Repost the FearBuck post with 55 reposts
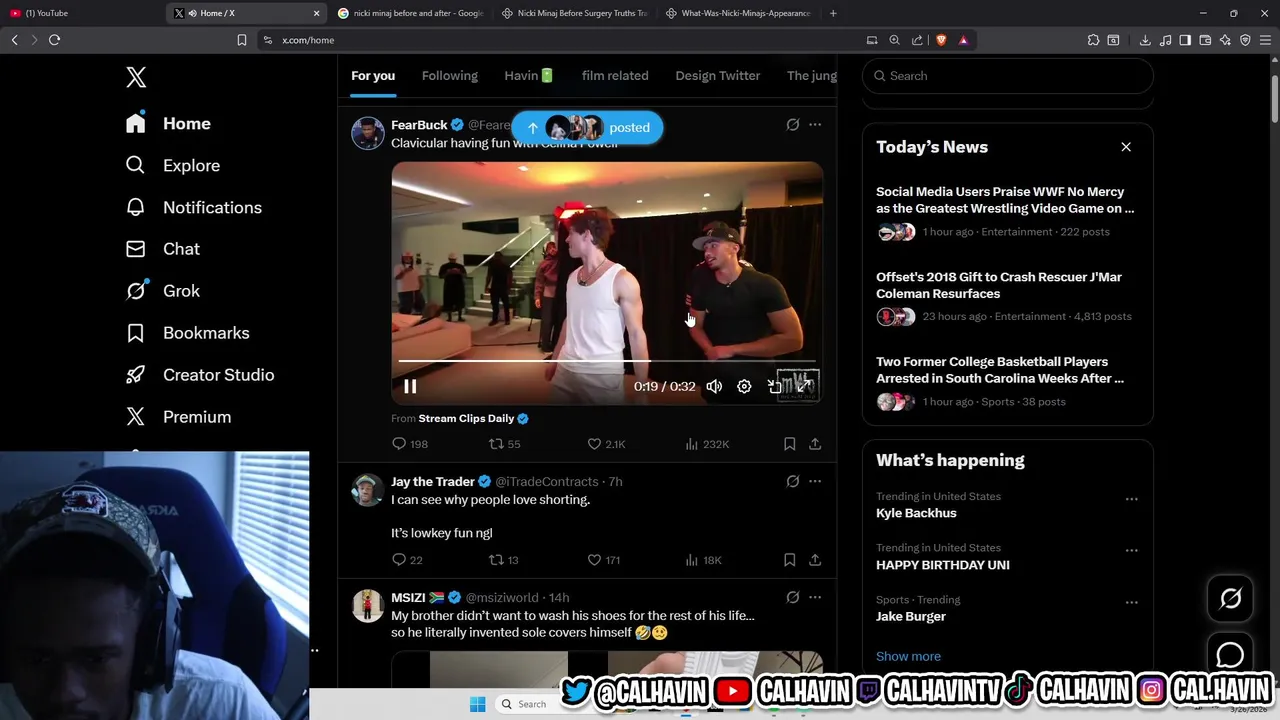 504,444
